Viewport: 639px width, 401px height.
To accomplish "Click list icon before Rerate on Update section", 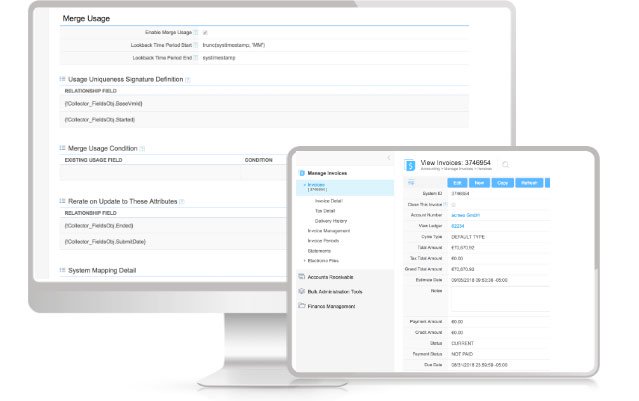I will point(62,201).
